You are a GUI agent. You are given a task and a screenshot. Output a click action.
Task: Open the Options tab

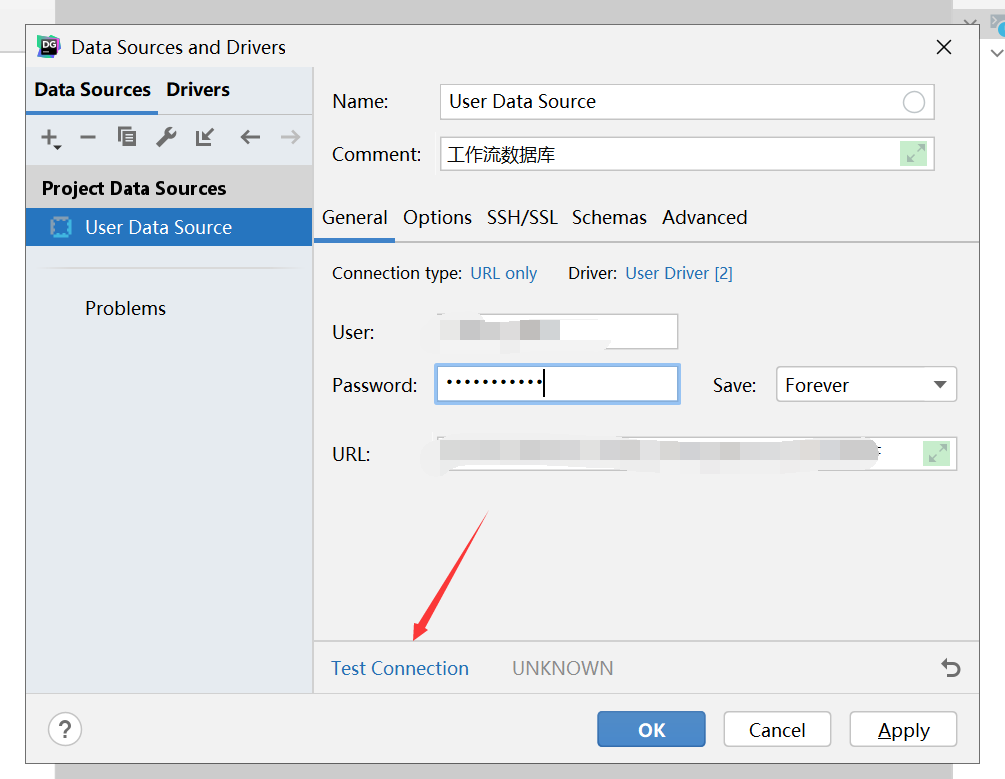[437, 217]
